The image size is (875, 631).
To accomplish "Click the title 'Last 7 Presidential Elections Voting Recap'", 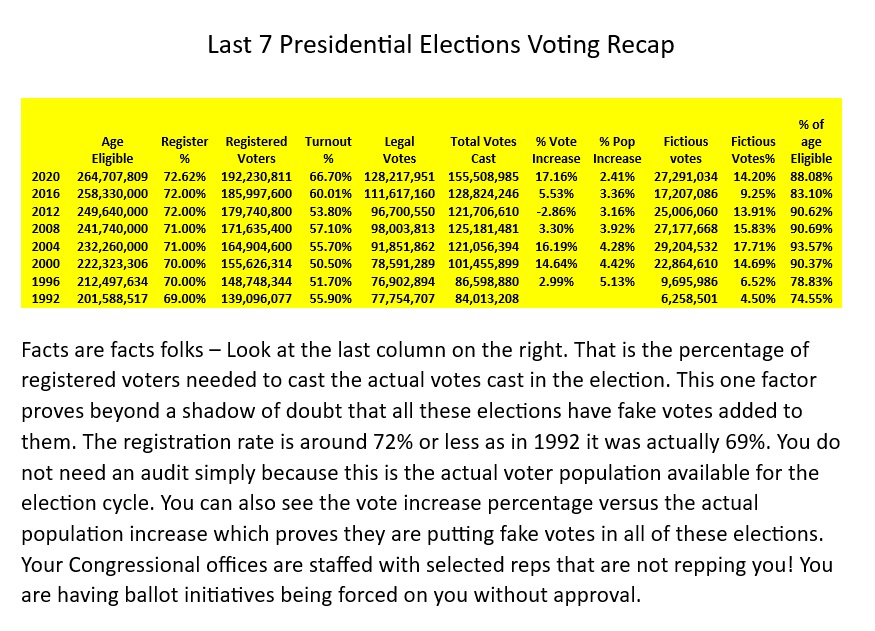I will pos(440,45).
